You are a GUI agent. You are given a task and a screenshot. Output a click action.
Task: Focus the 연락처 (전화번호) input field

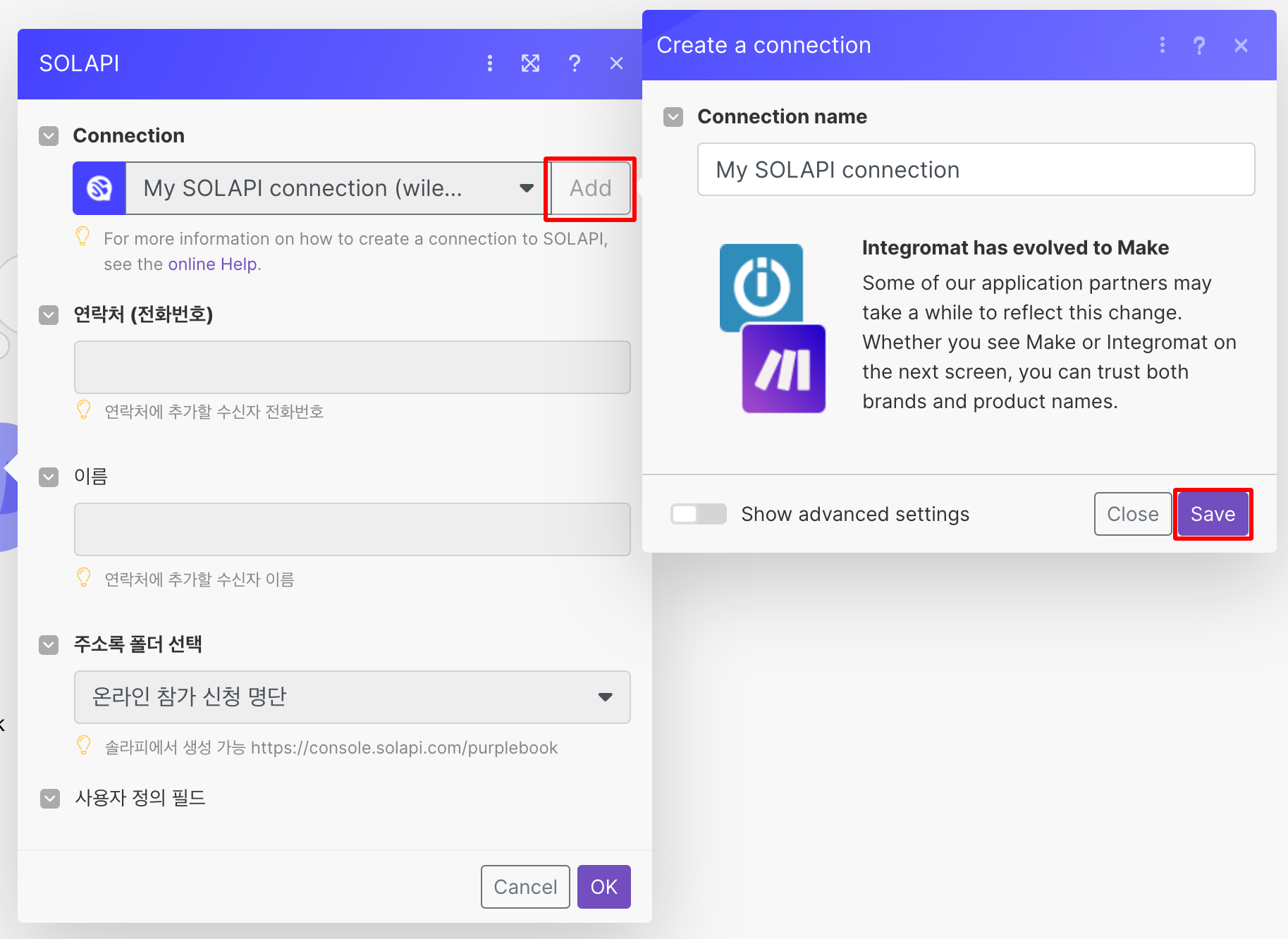352,367
